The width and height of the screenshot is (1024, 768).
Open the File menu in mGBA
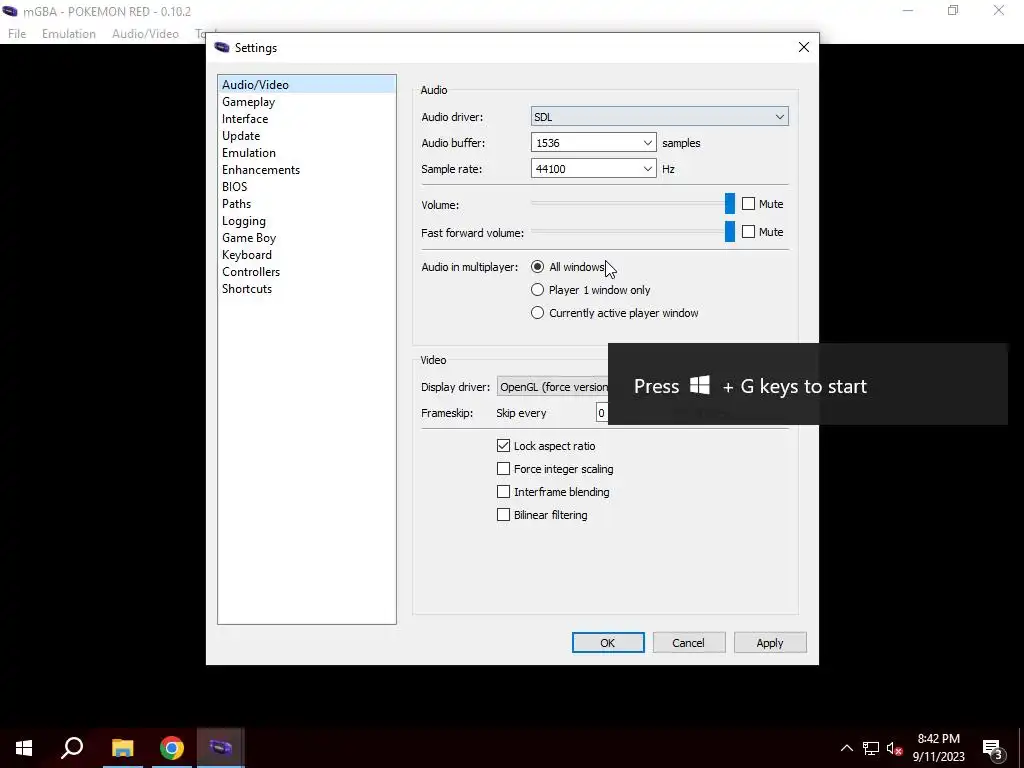17,34
